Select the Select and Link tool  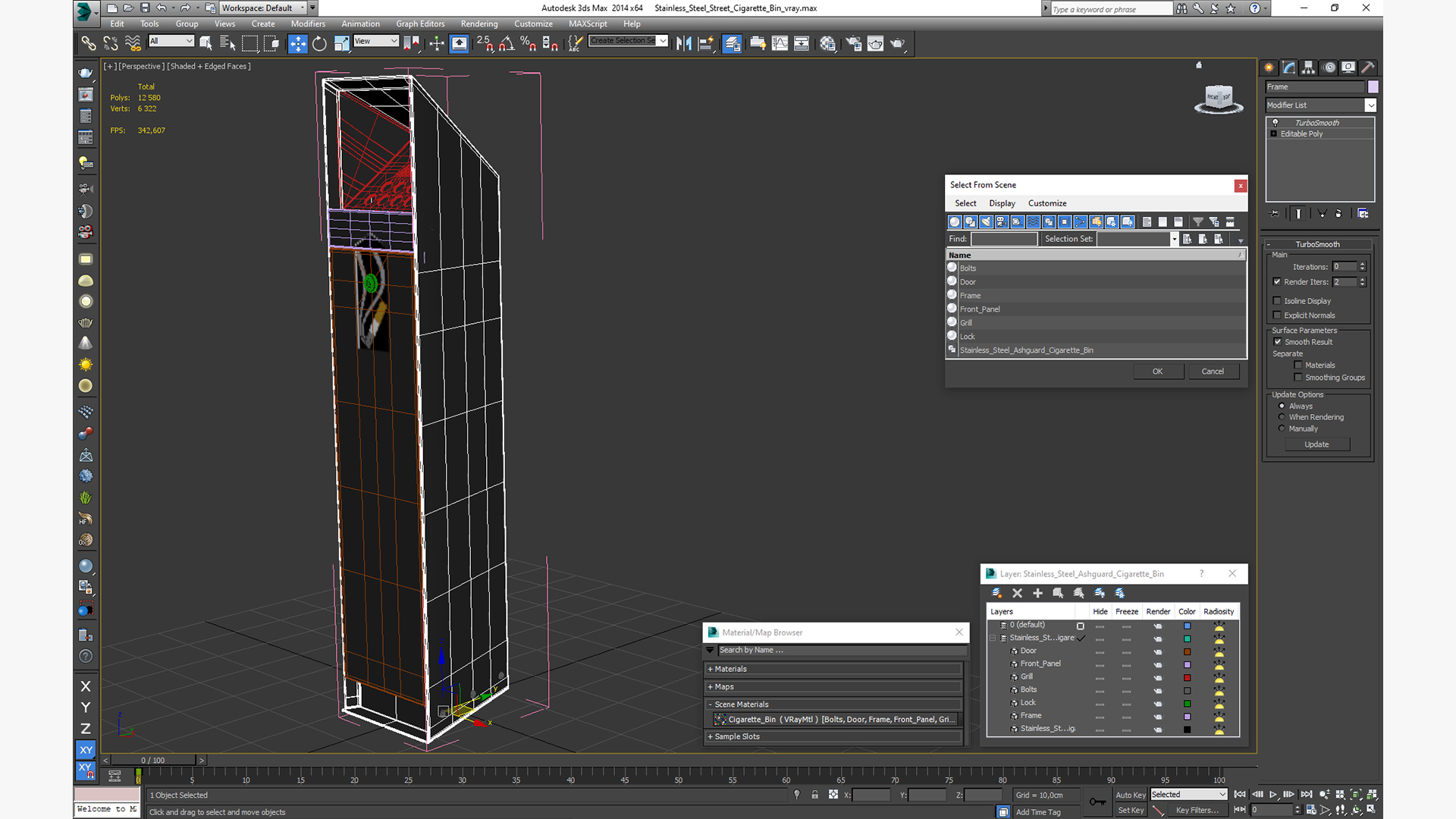click(89, 43)
